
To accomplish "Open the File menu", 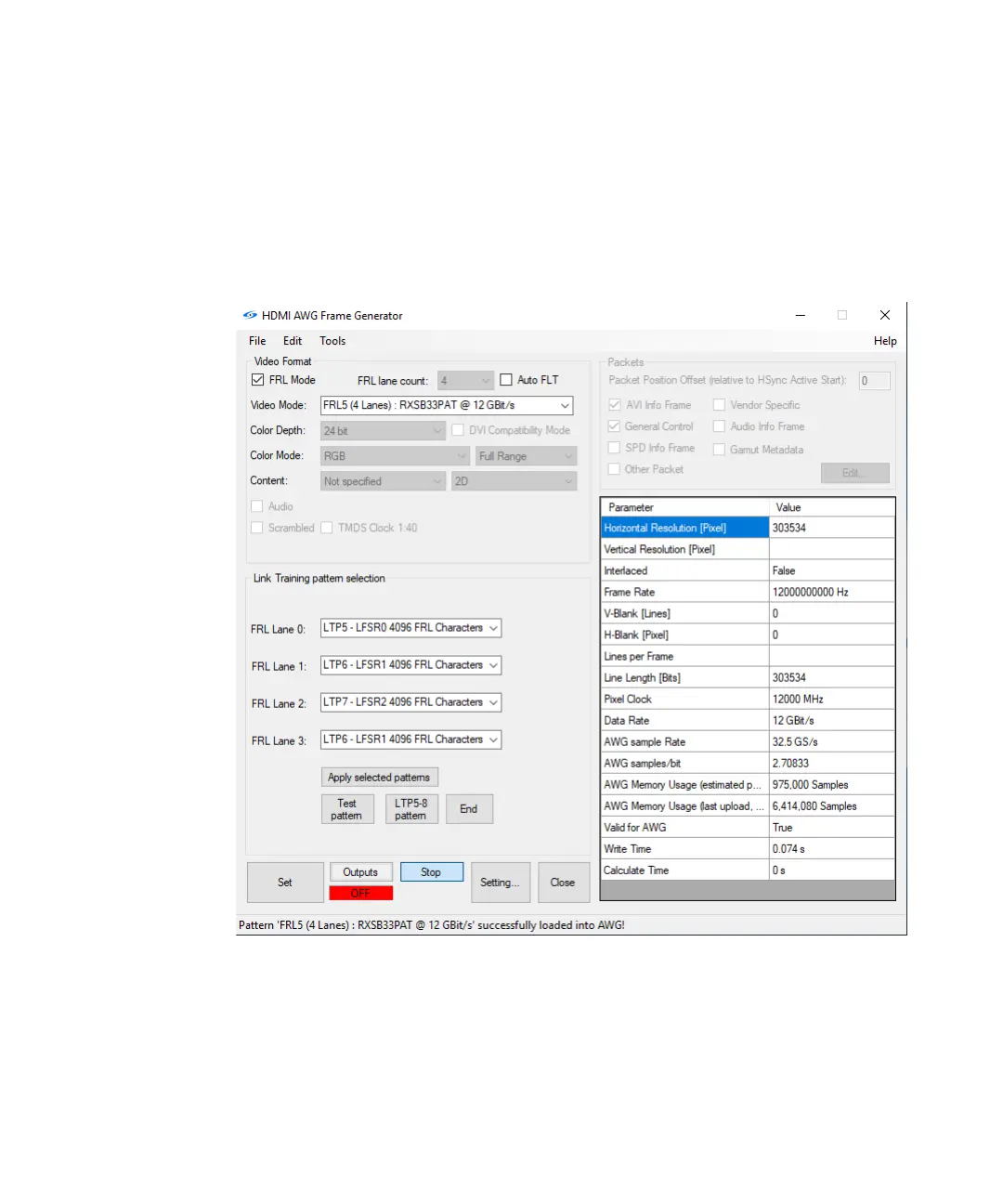I will tap(257, 341).
